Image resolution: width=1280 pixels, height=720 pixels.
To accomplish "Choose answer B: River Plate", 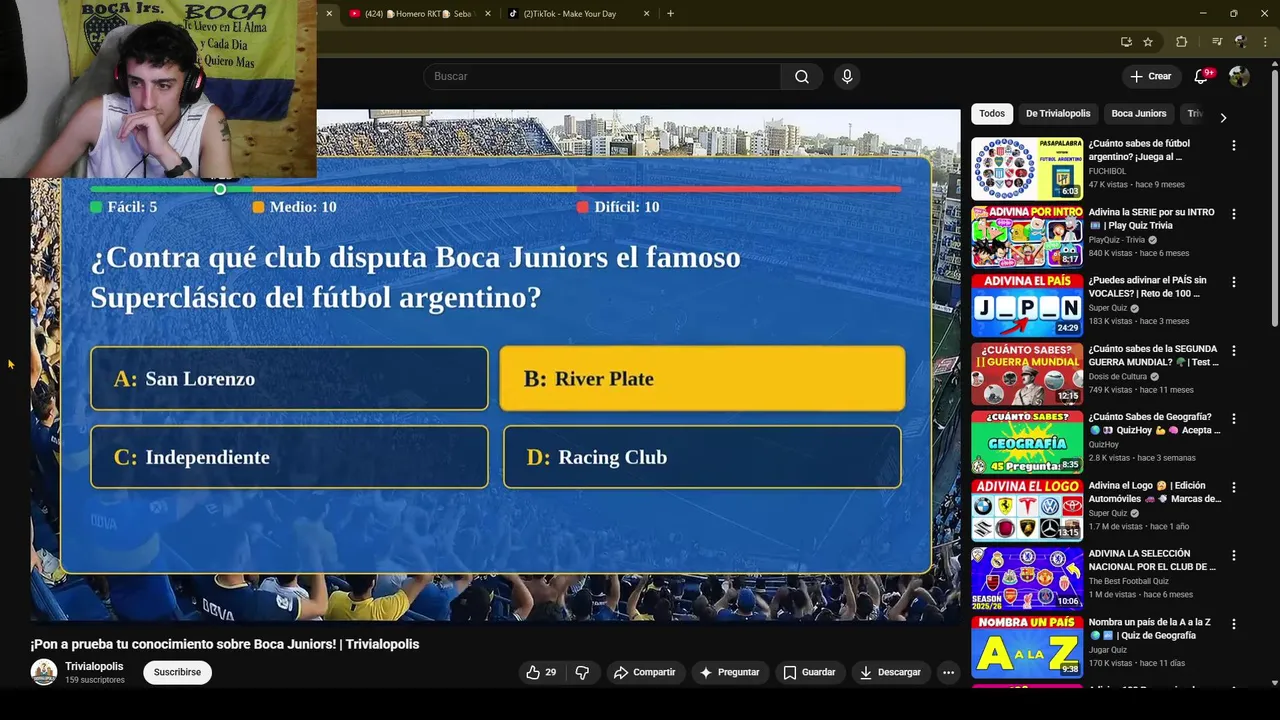I will pos(702,378).
